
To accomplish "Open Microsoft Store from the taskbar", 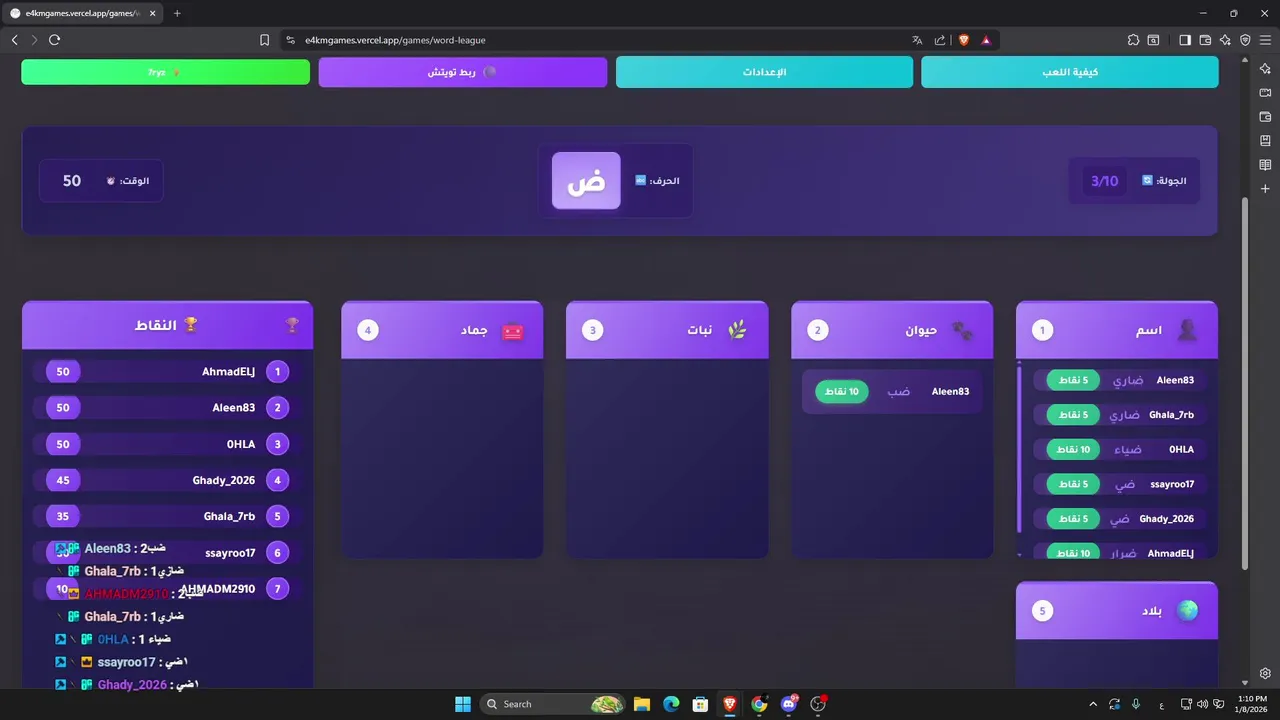I will coord(700,704).
